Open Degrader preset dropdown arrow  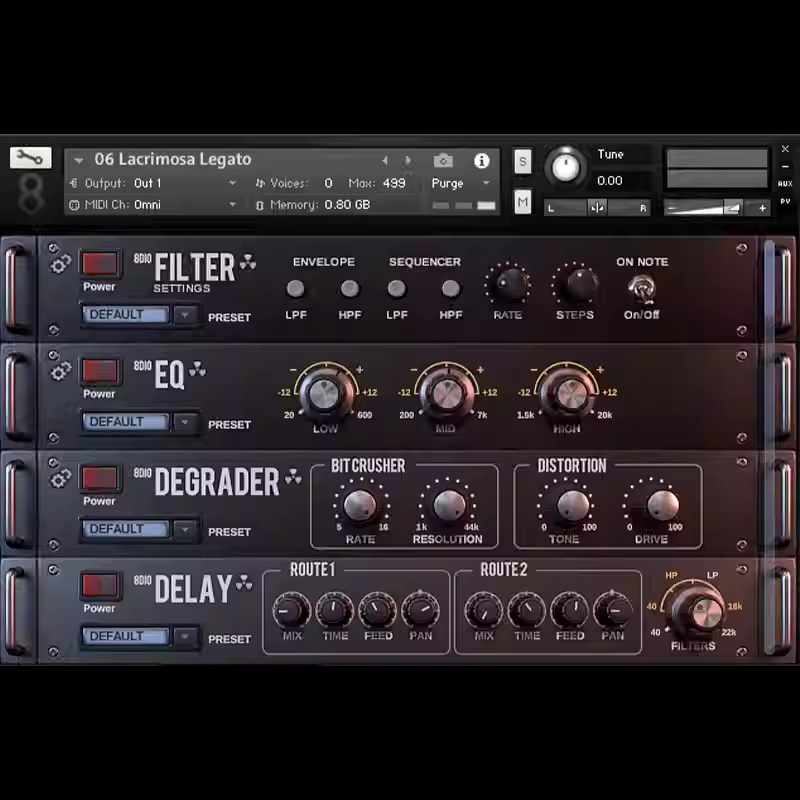(185, 529)
